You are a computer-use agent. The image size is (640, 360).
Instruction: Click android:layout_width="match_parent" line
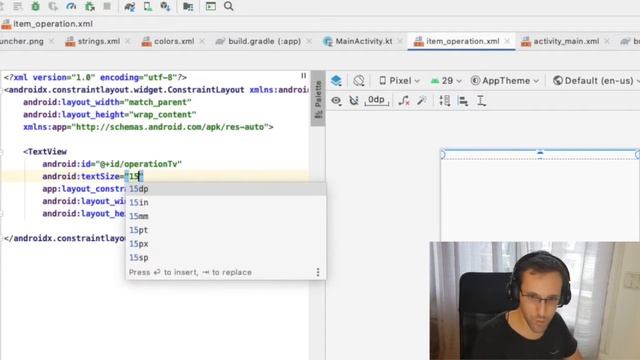[x=107, y=102]
